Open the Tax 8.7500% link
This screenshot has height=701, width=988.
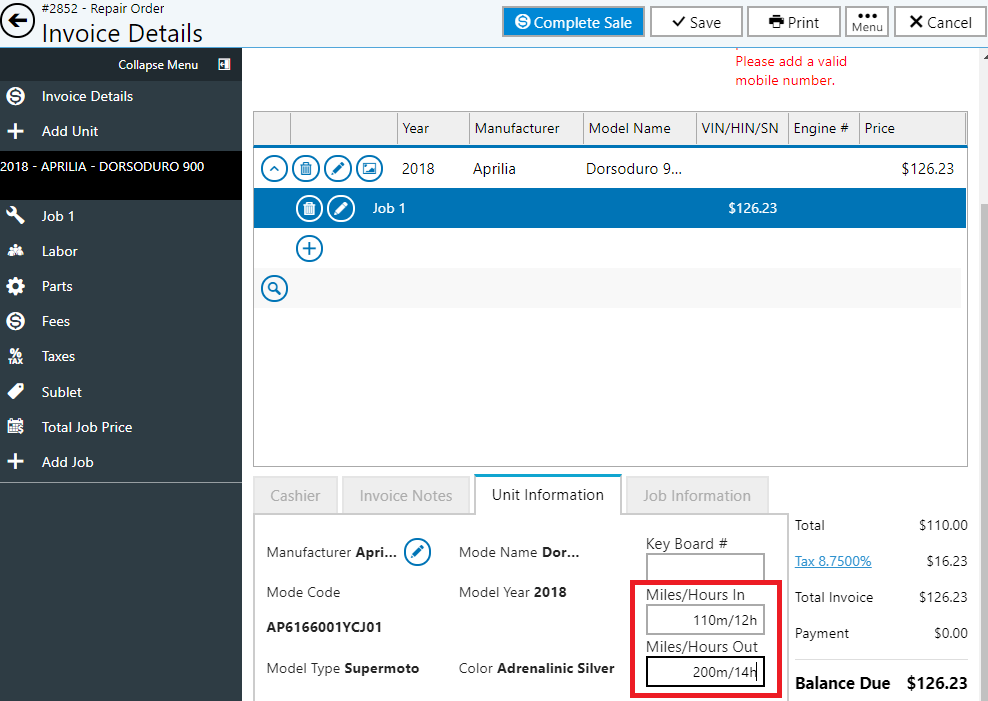(x=833, y=561)
